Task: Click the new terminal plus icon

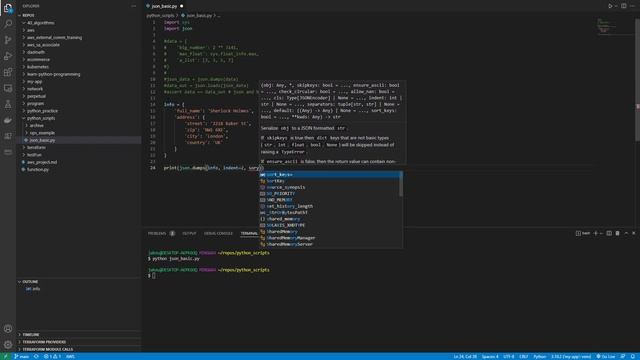Action: [x=596, y=233]
